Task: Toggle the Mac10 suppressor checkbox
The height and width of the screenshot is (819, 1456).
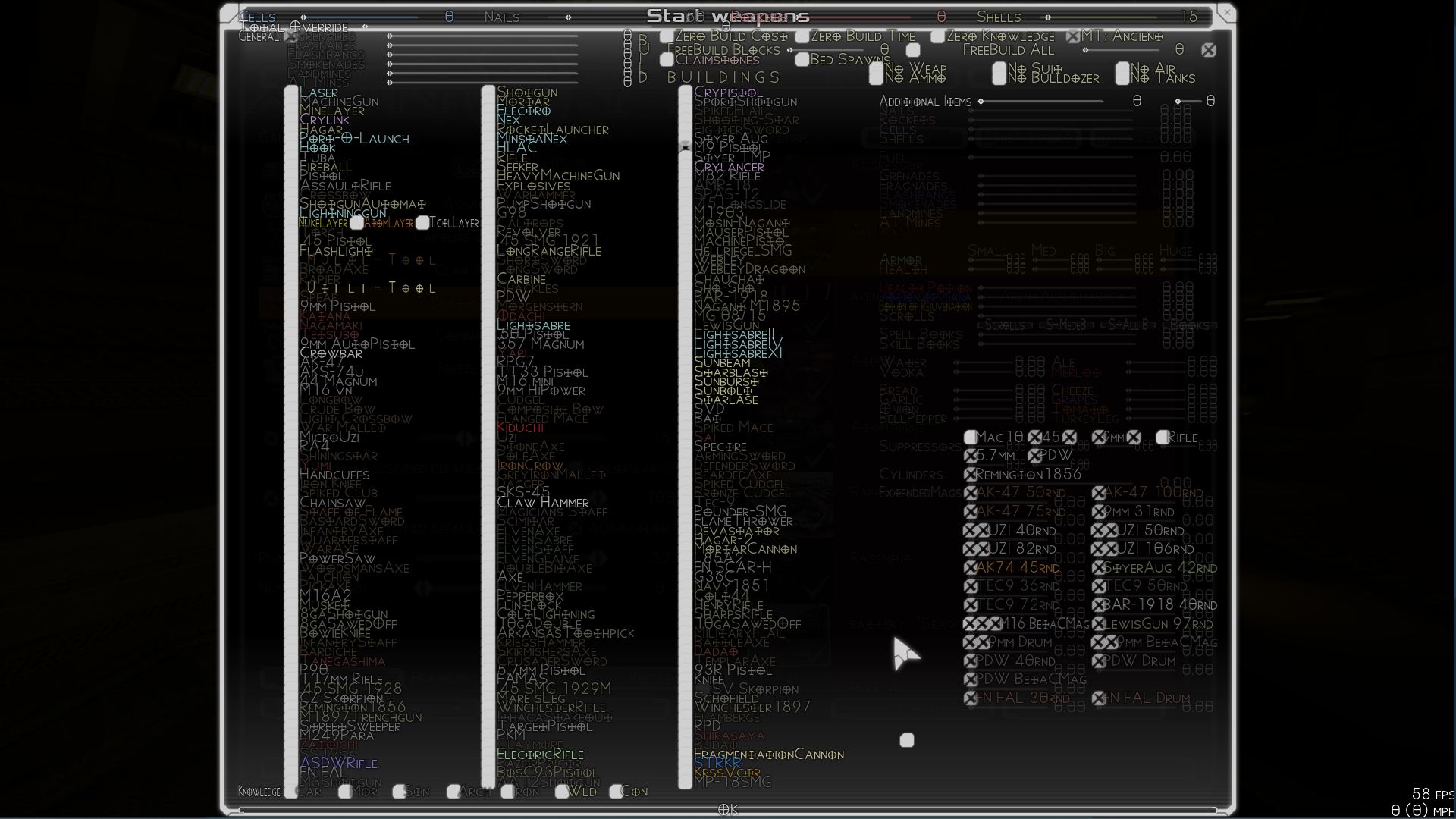Action: 970,438
